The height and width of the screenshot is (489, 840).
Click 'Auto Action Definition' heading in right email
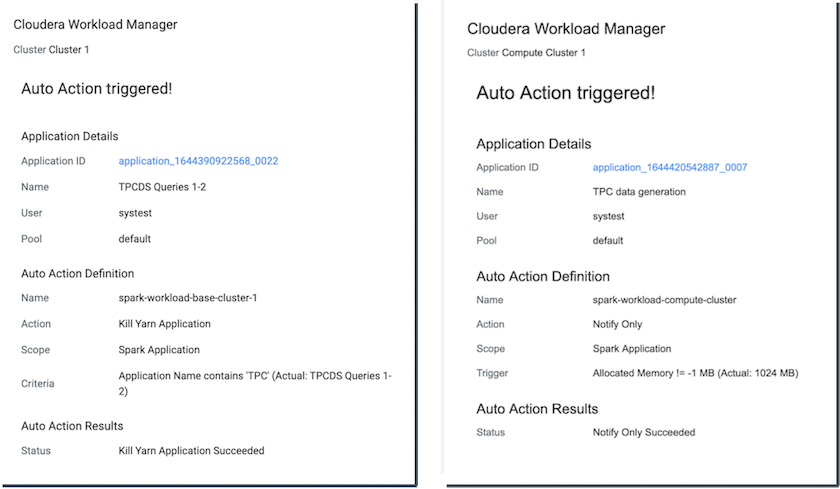tap(543, 276)
